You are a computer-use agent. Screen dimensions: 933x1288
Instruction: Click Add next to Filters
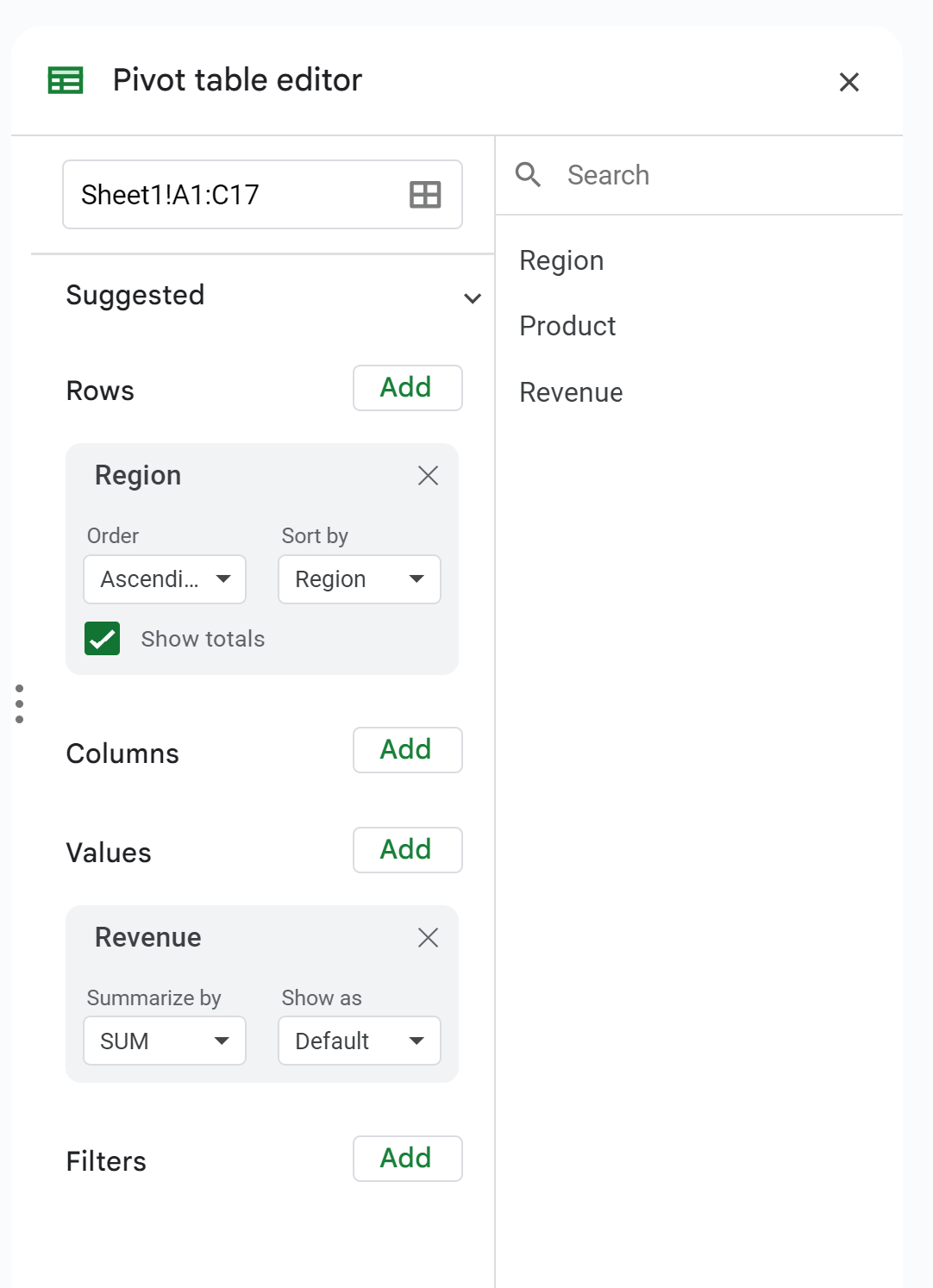407,1159
